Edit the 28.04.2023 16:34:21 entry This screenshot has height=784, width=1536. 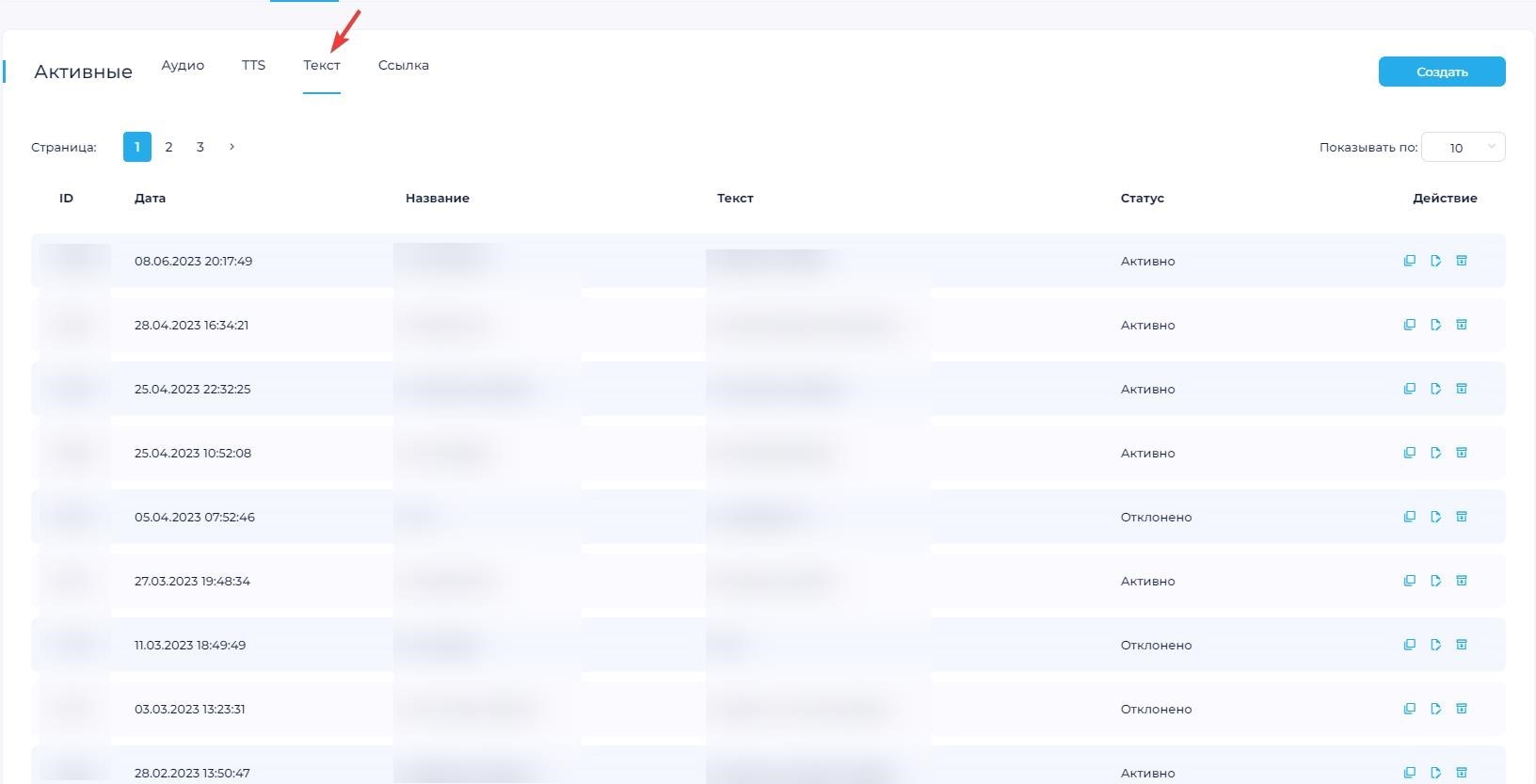1435,325
